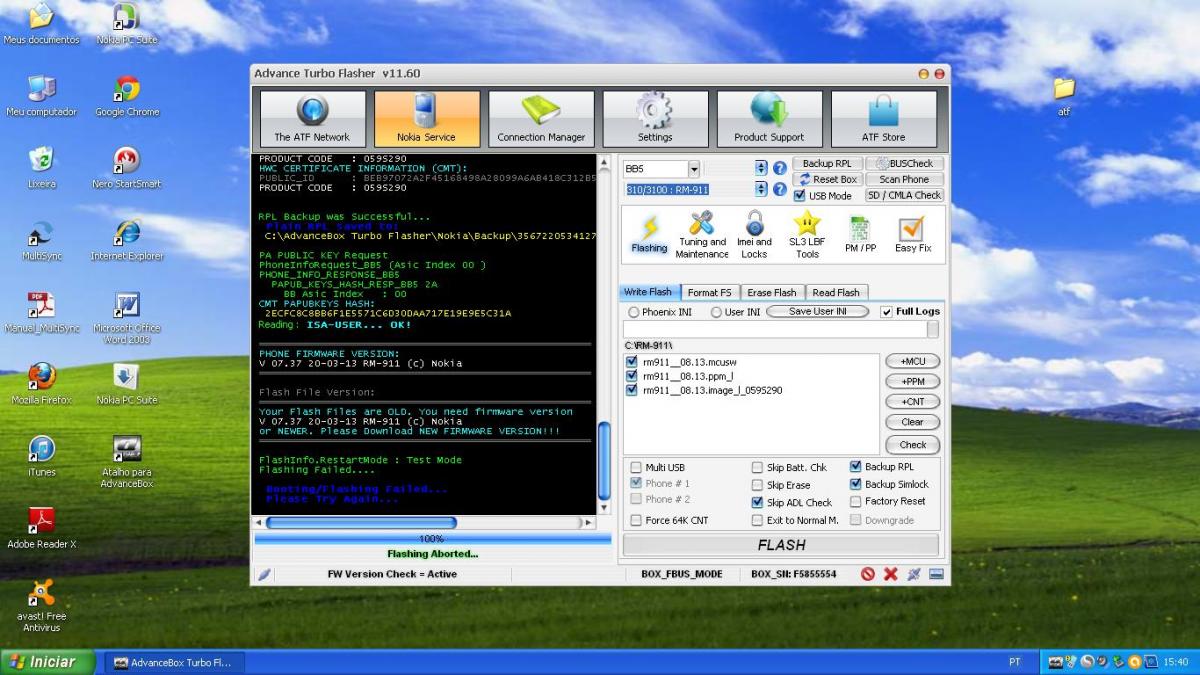Open the Easy Fix section
The width and height of the screenshot is (1200, 675).
[913, 235]
